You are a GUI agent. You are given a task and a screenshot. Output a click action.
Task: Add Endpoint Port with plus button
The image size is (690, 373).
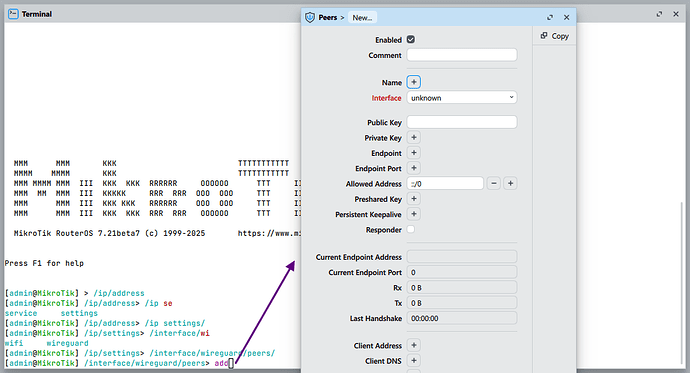(414, 168)
